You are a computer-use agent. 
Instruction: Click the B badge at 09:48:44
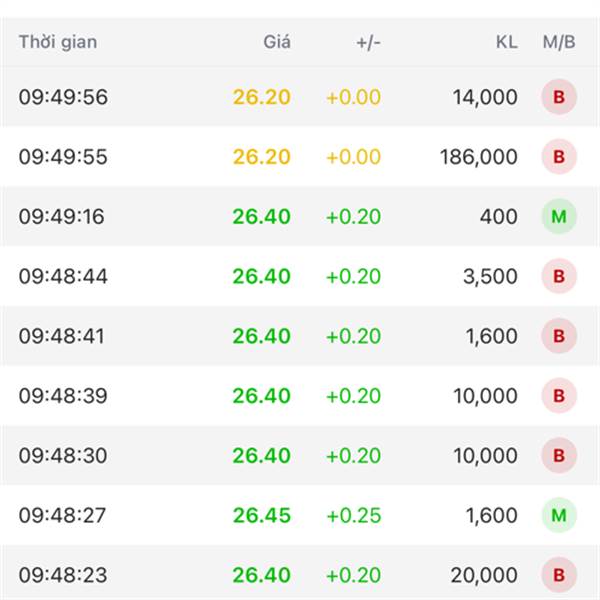559,276
